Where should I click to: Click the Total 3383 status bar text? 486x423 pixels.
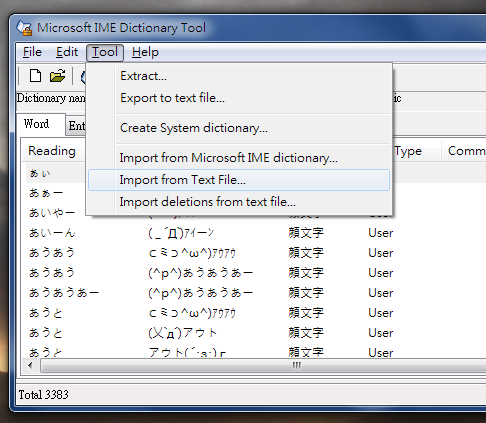(x=43, y=395)
